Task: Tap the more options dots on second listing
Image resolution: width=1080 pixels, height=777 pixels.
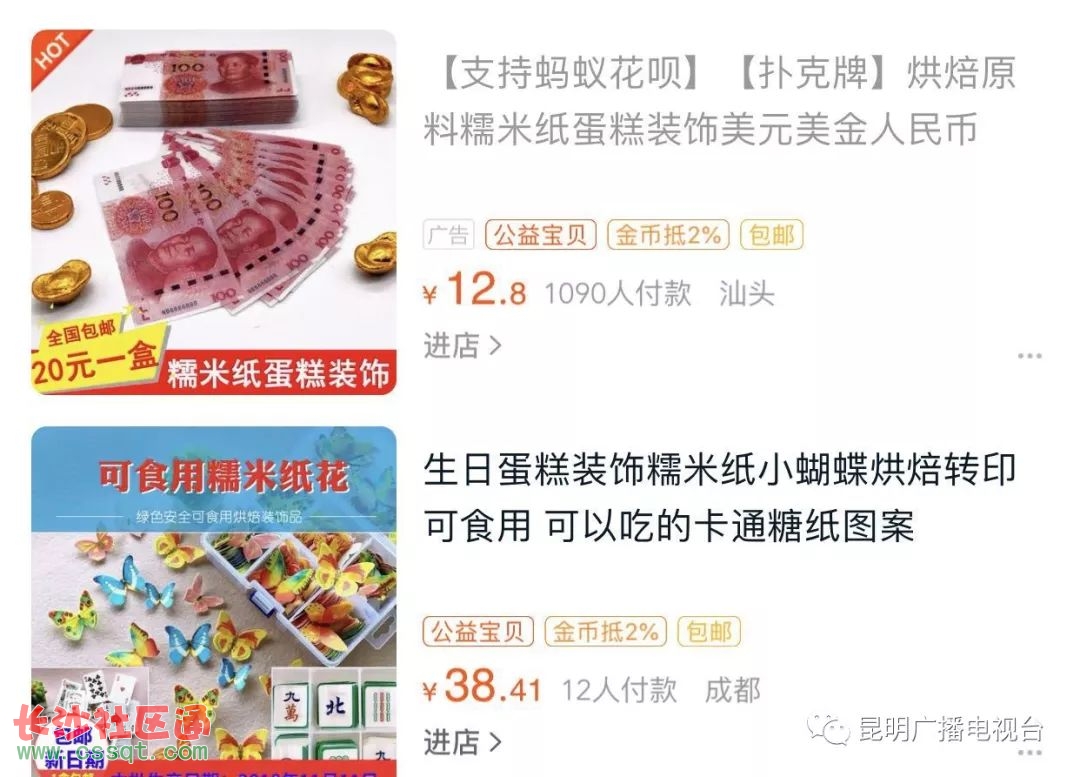Action: (x=1029, y=753)
